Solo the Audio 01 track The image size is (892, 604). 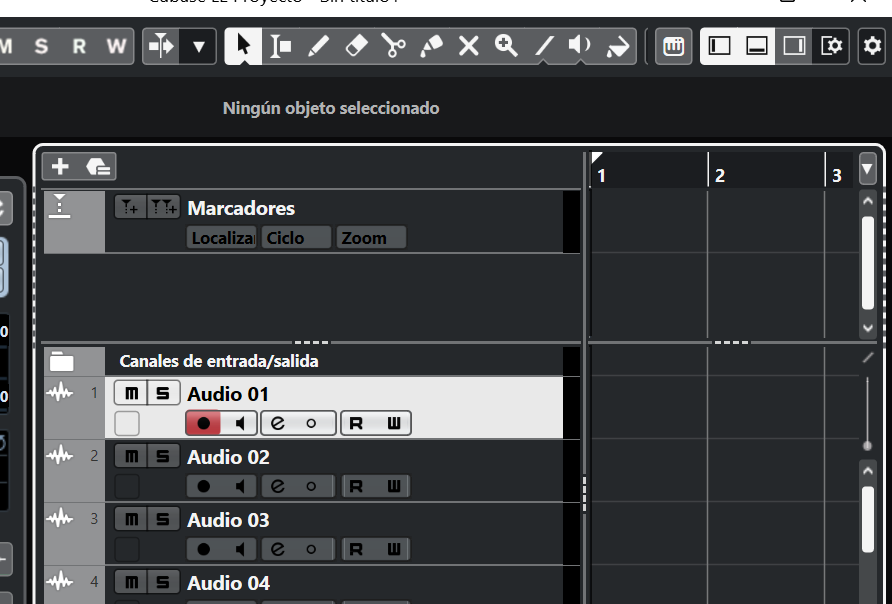coord(163,393)
